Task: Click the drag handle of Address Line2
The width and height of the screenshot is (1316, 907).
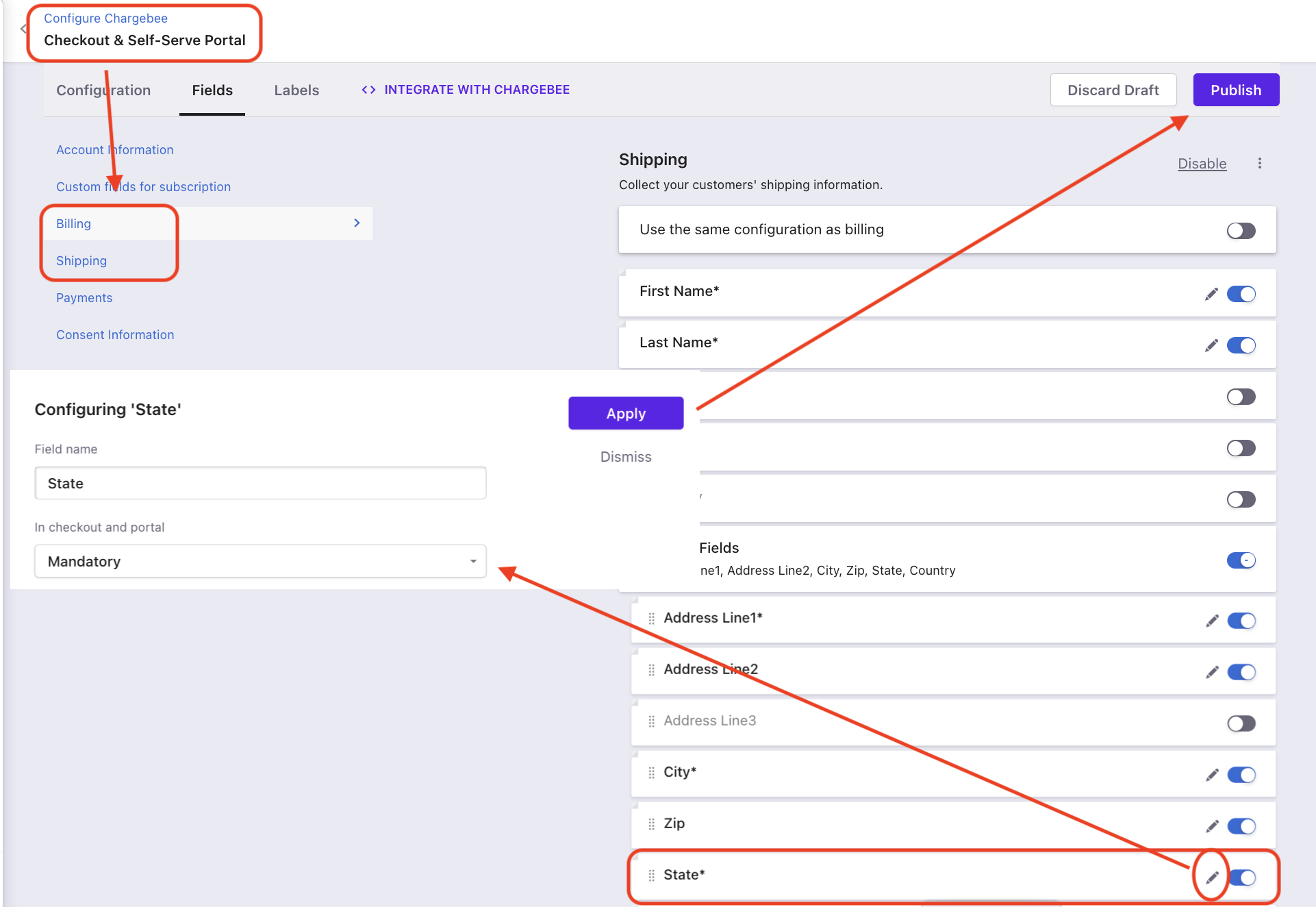Action: (x=651, y=670)
